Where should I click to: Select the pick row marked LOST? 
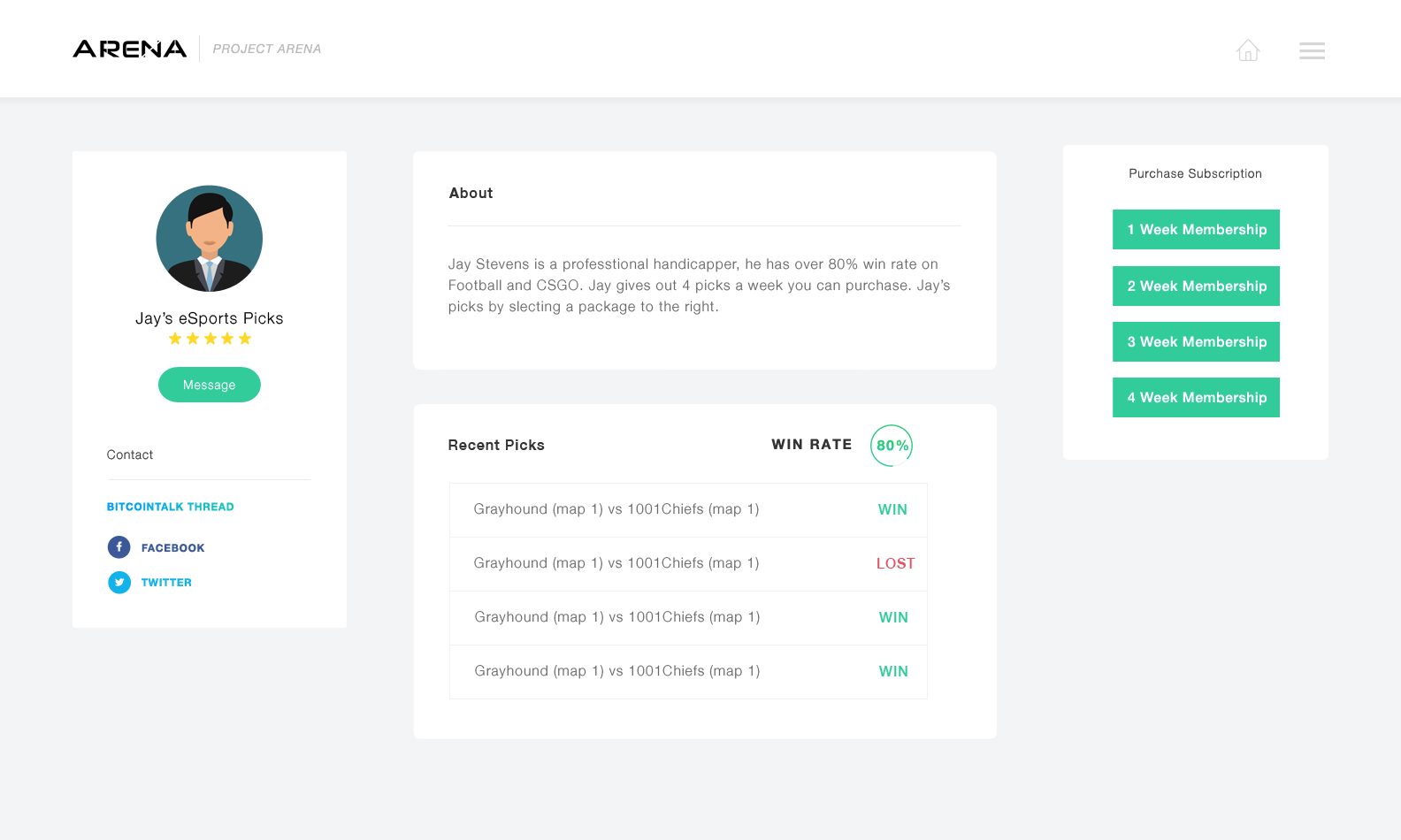point(688,564)
